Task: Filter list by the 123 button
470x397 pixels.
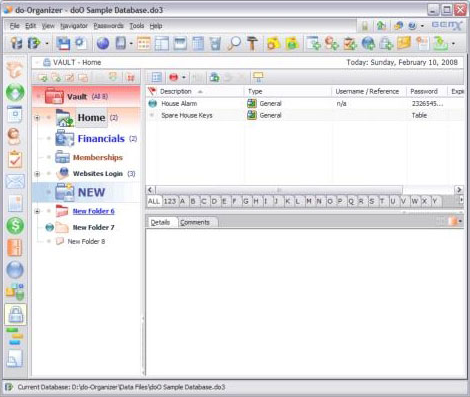Action: 170,201
